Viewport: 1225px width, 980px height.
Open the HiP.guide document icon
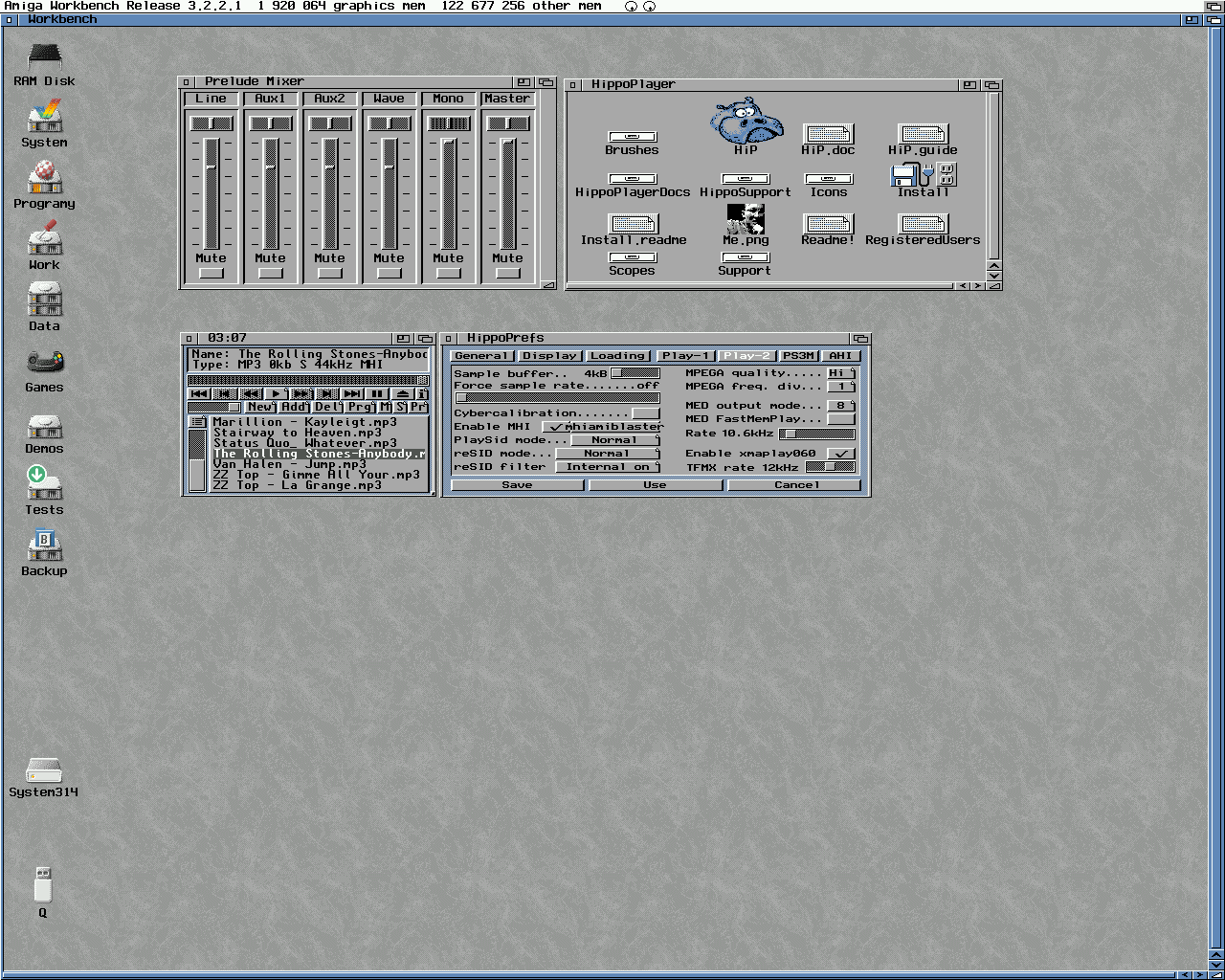923,134
